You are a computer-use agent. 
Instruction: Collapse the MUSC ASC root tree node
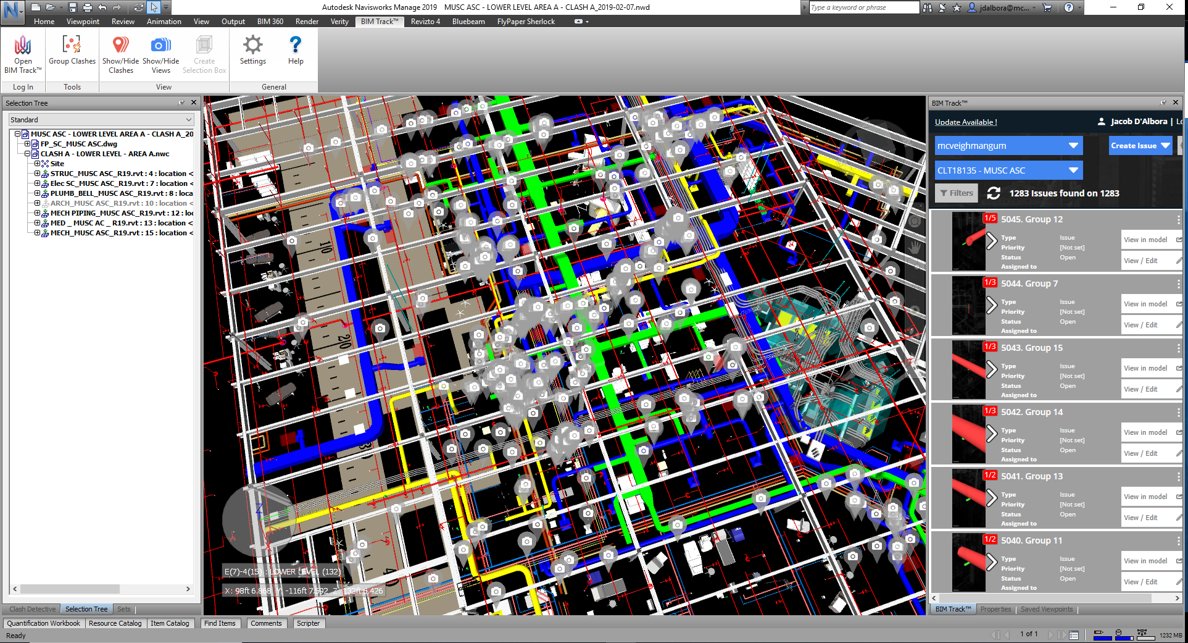coord(17,134)
